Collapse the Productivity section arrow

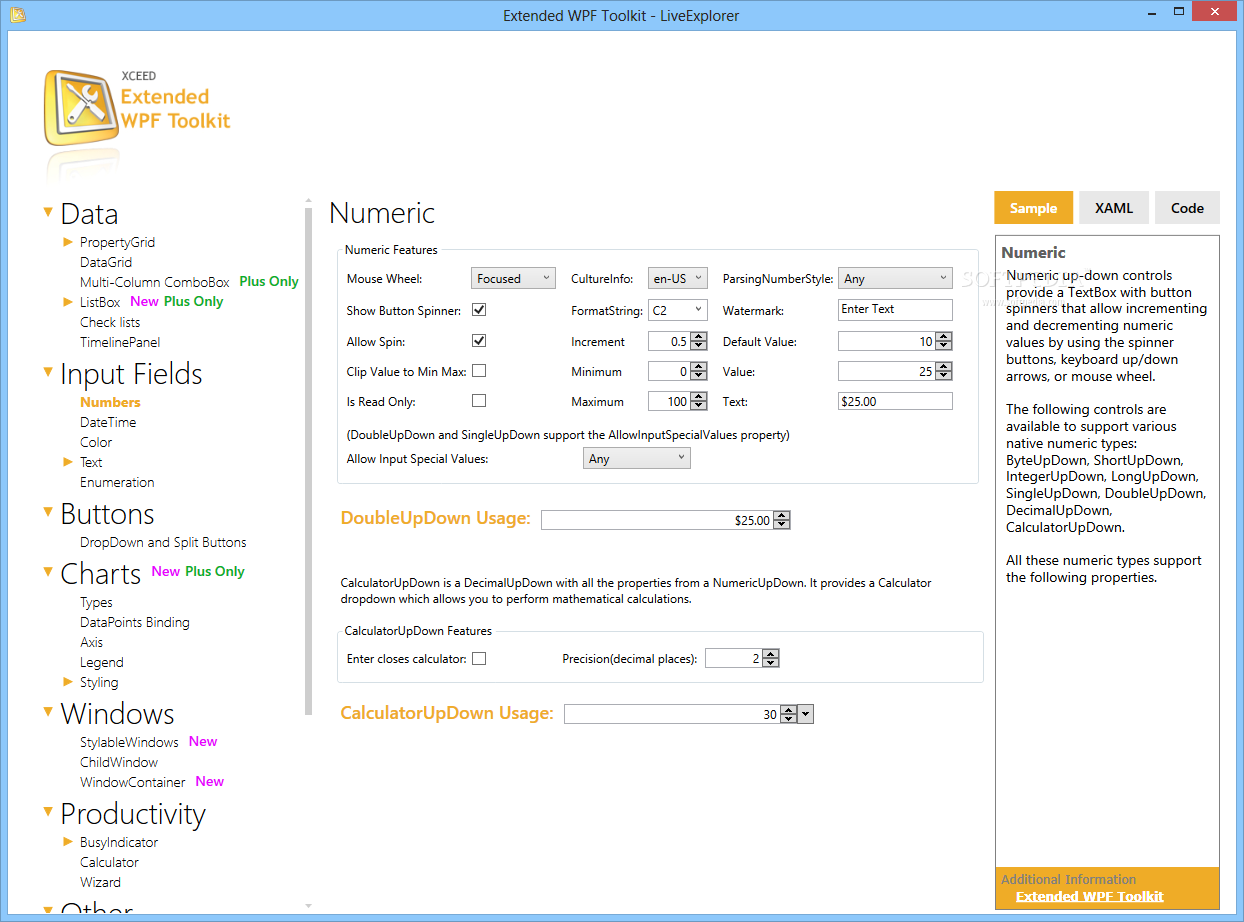click(x=48, y=812)
